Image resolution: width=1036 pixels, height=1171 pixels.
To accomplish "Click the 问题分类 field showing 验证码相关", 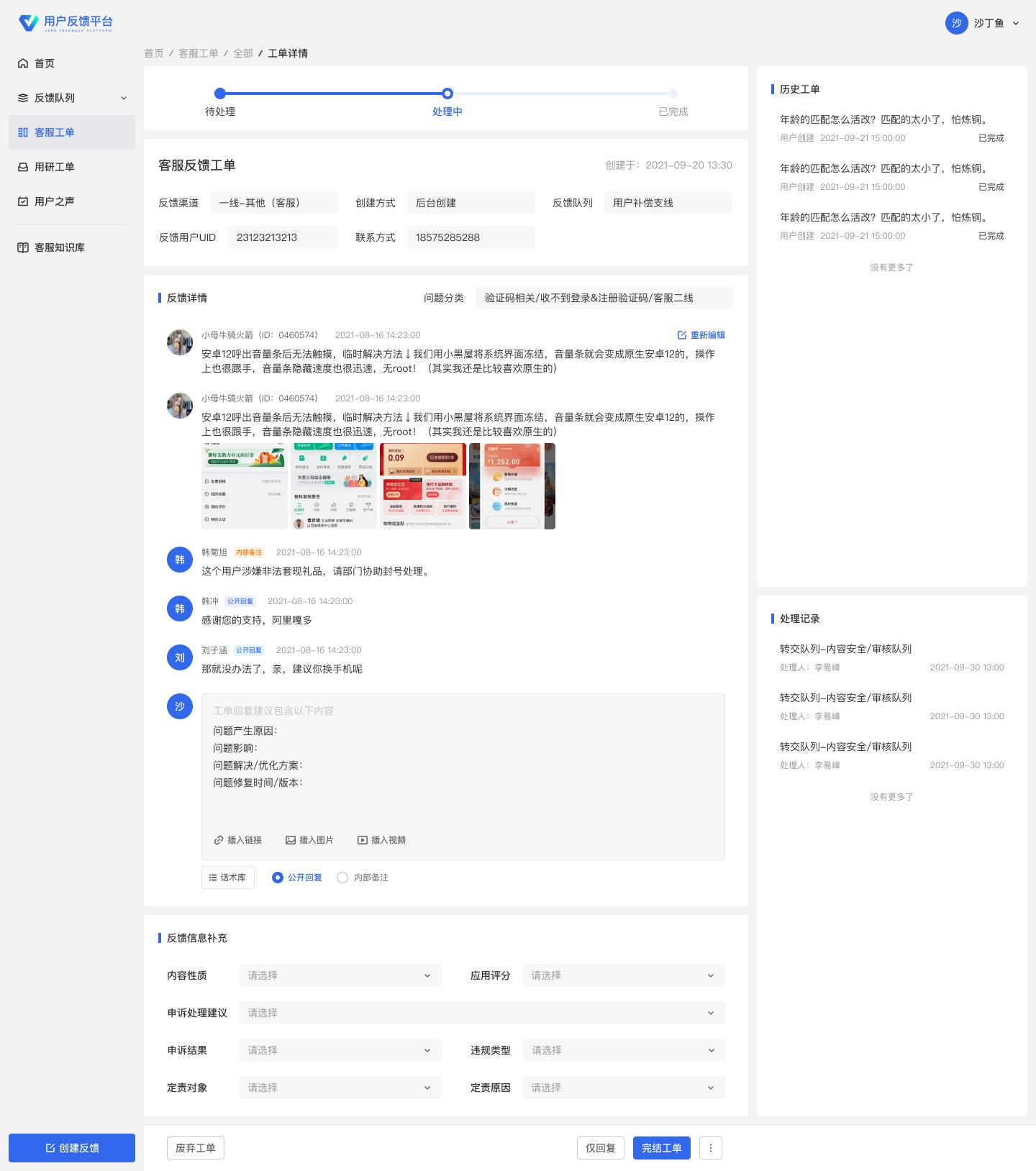I will [x=604, y=298].
